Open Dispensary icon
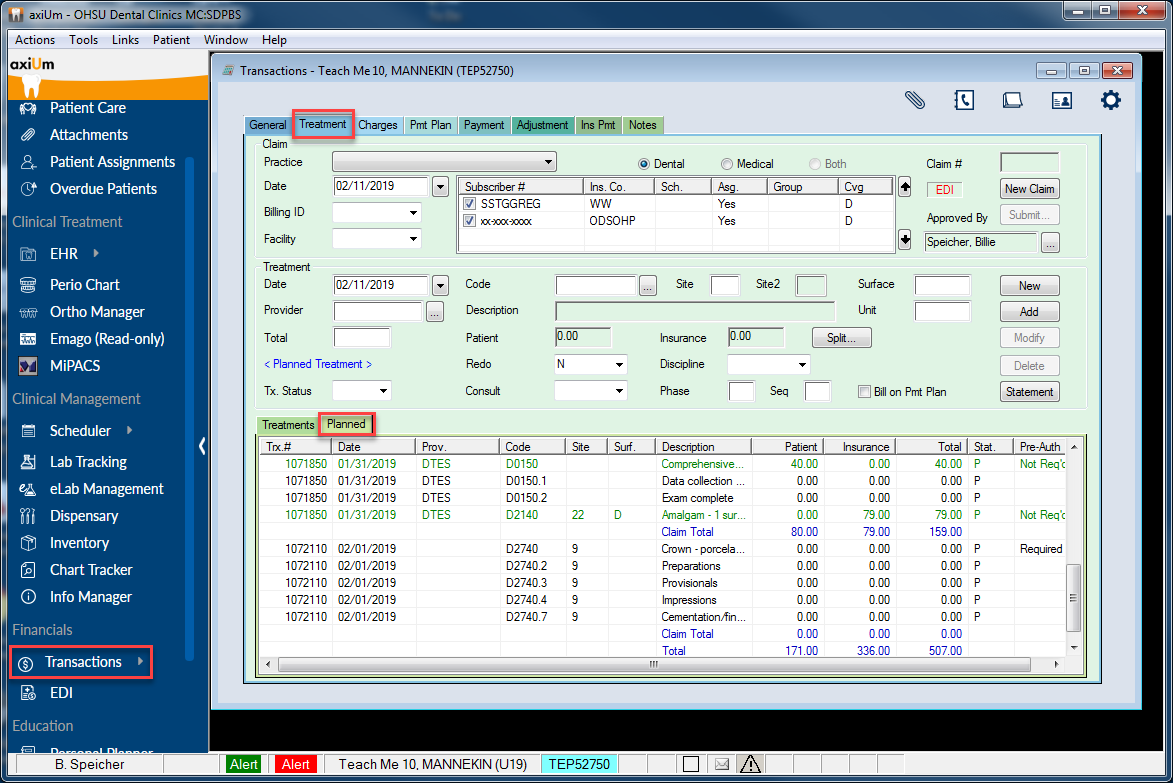 28,516
